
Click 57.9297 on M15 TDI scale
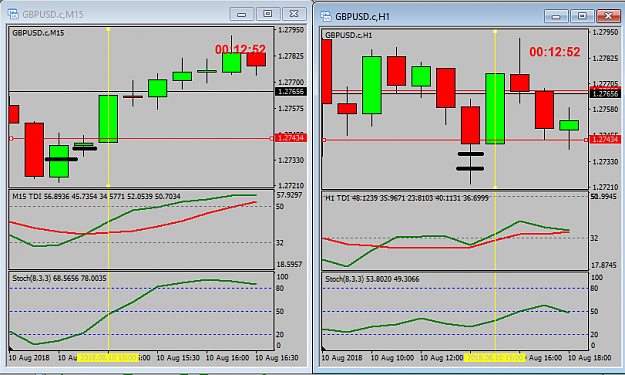[x=289, y=195]
